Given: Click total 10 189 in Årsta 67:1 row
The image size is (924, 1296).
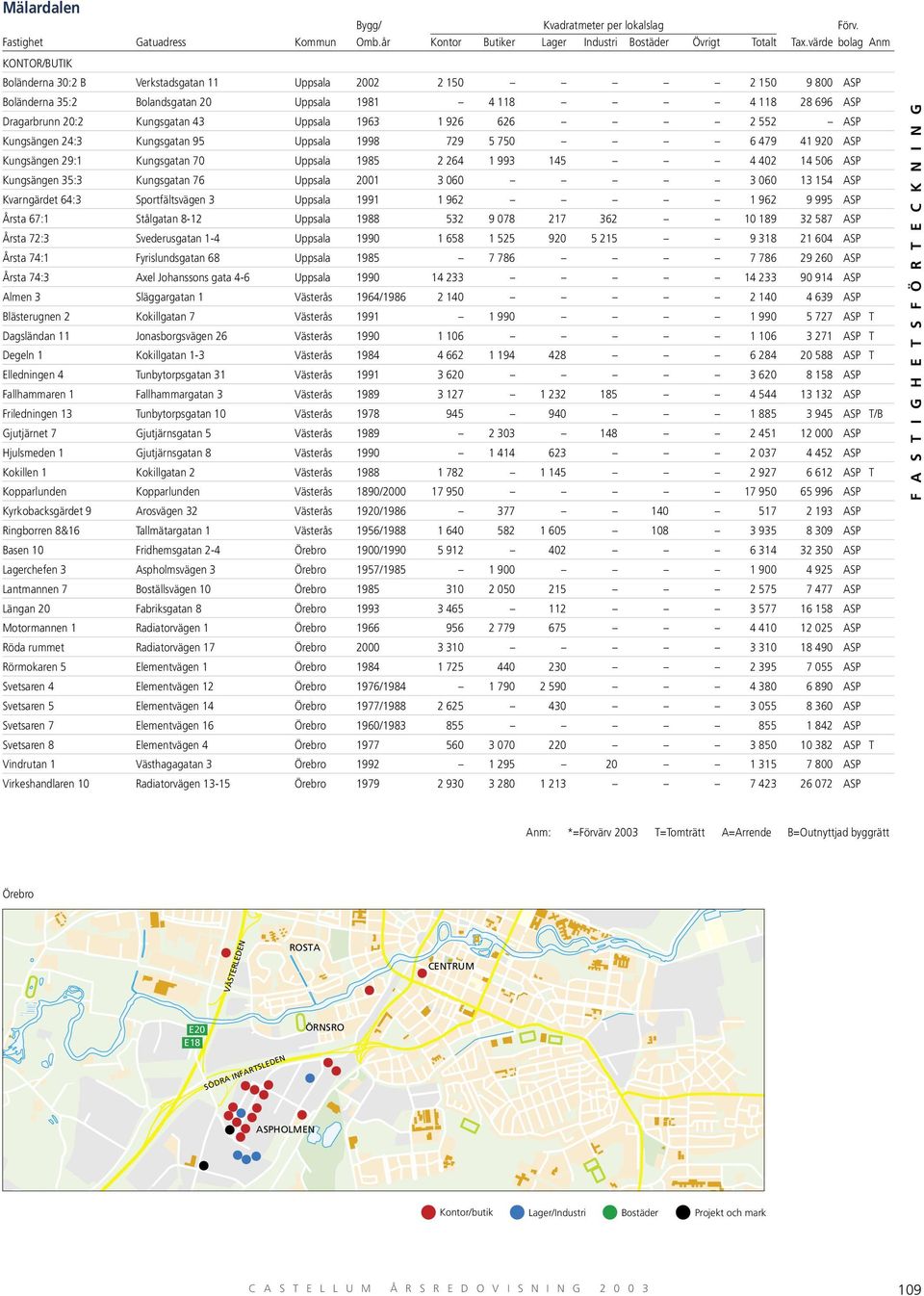Looking at the screenshot, I should (760, 220).
